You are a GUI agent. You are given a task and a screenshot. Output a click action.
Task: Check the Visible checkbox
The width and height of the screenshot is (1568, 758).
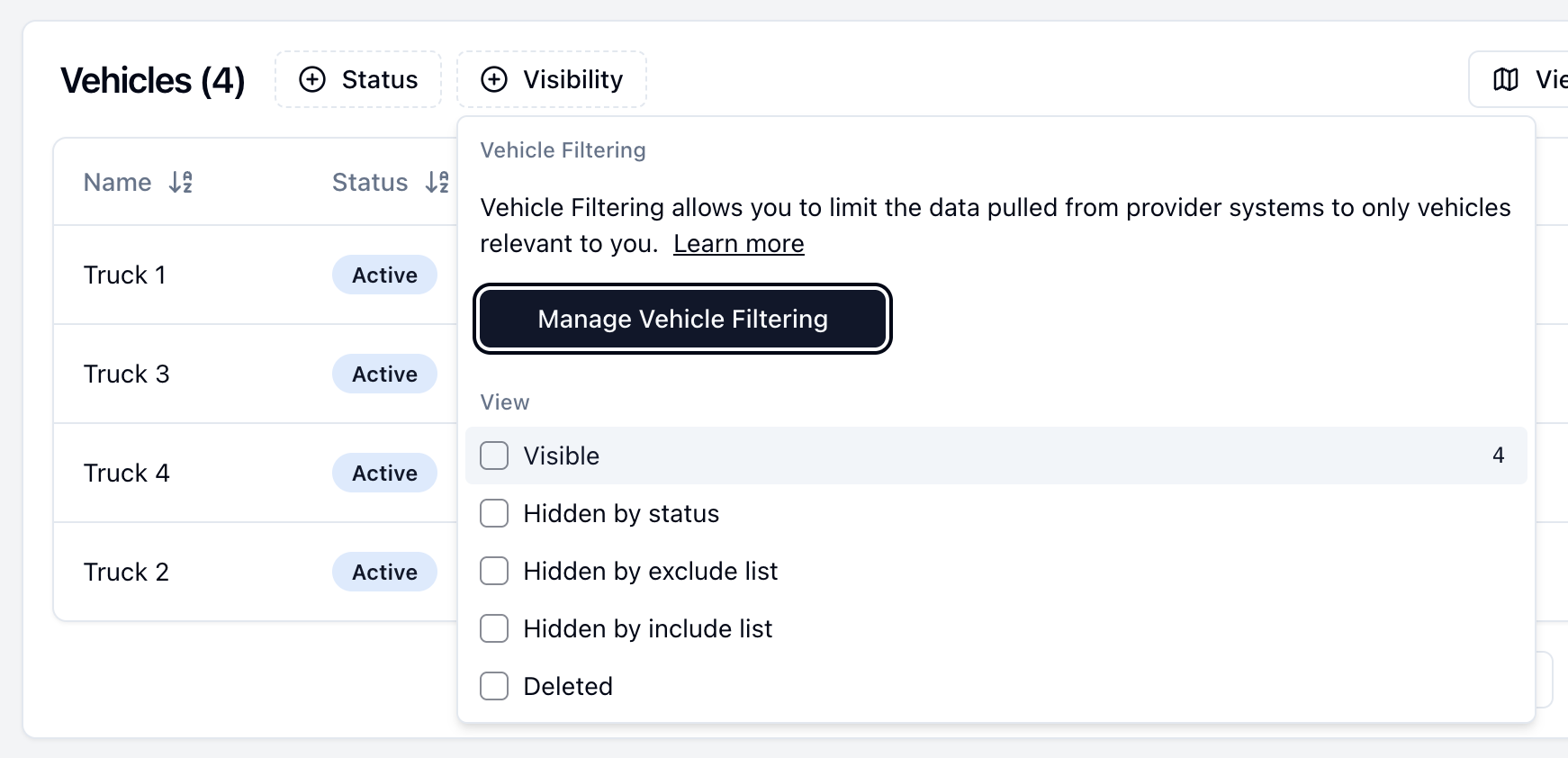click(x=494, y=456)
